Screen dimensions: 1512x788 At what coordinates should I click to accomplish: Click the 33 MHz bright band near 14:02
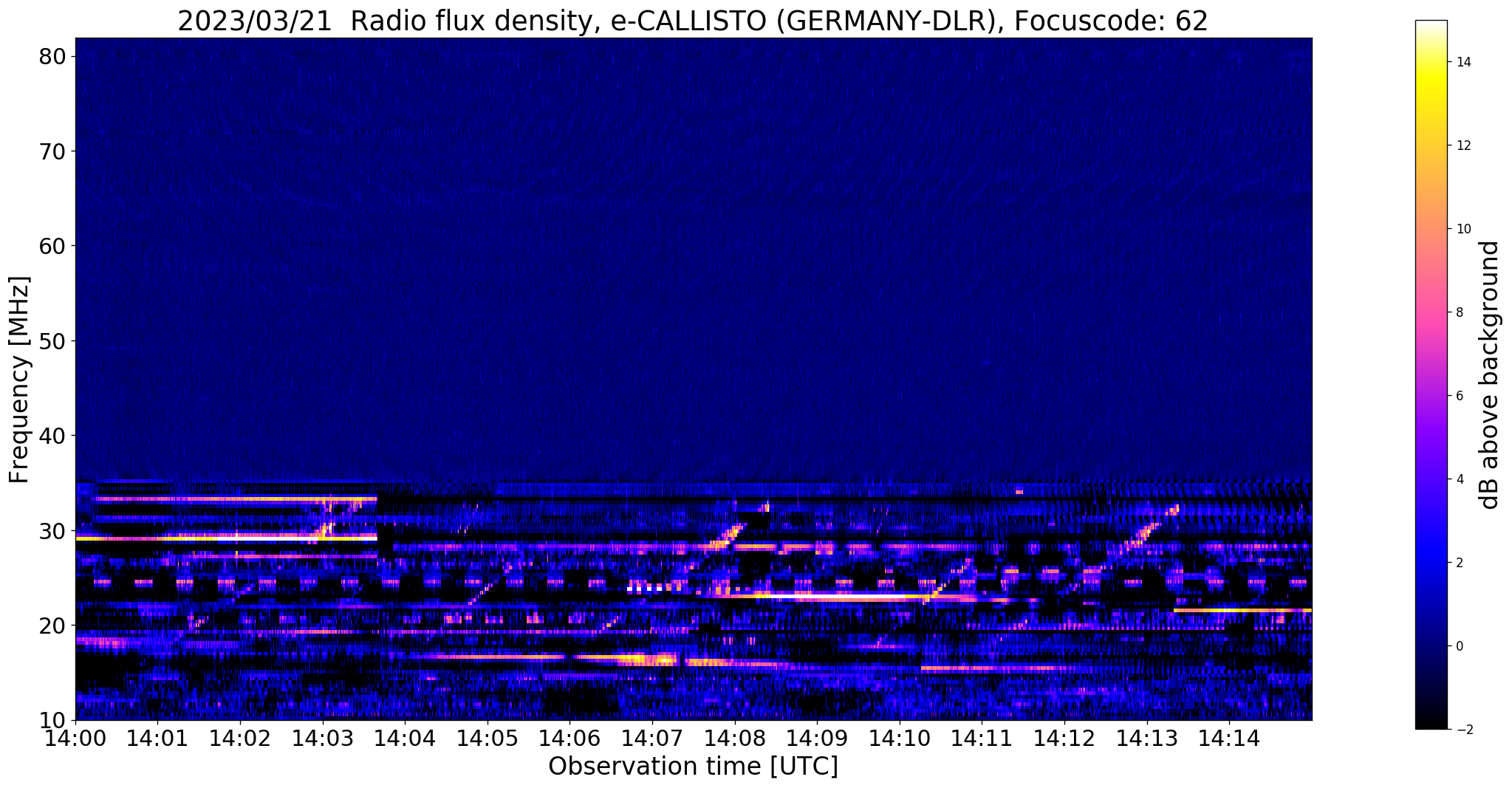coord(236,499)
